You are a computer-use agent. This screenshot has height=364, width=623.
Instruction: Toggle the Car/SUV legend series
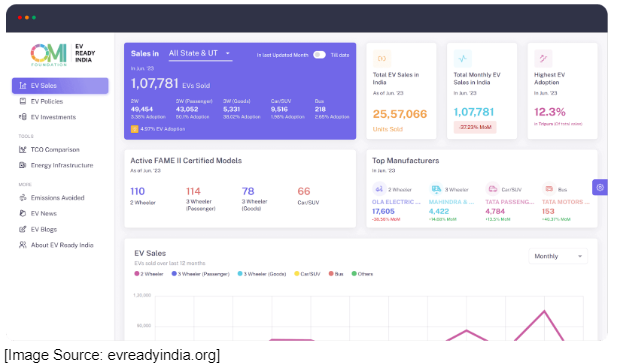coord(307,274)
